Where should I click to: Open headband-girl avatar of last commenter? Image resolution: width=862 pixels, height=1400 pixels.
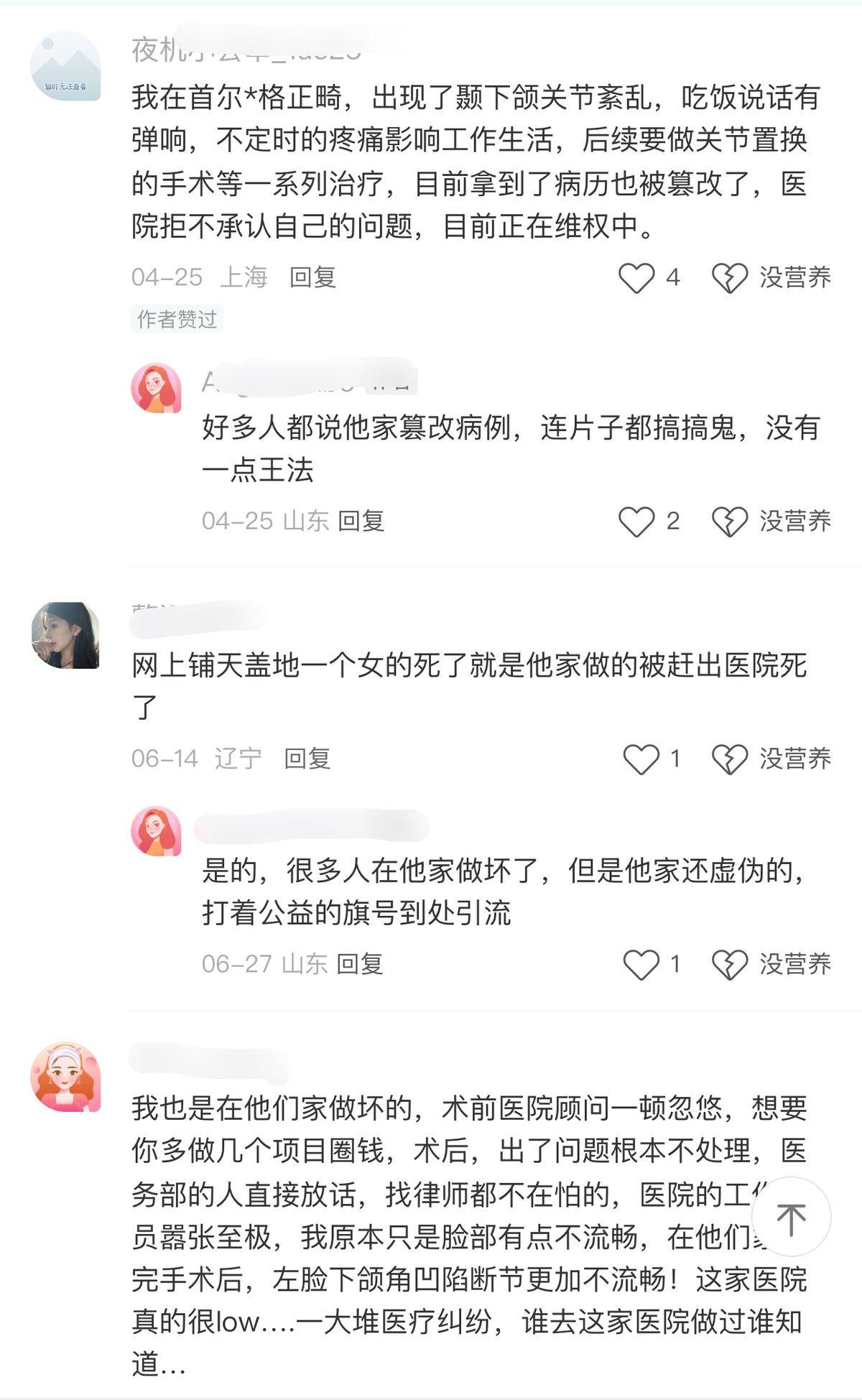point(65,1077)
